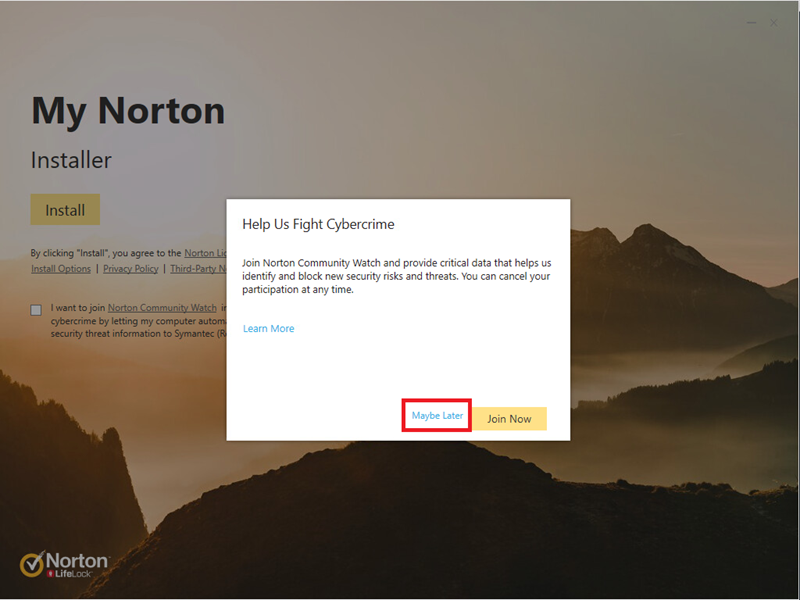The height and width of the screenshot is (600, 800).
Task: Click the 'My Norton' title text
Action: click(128, 111)
